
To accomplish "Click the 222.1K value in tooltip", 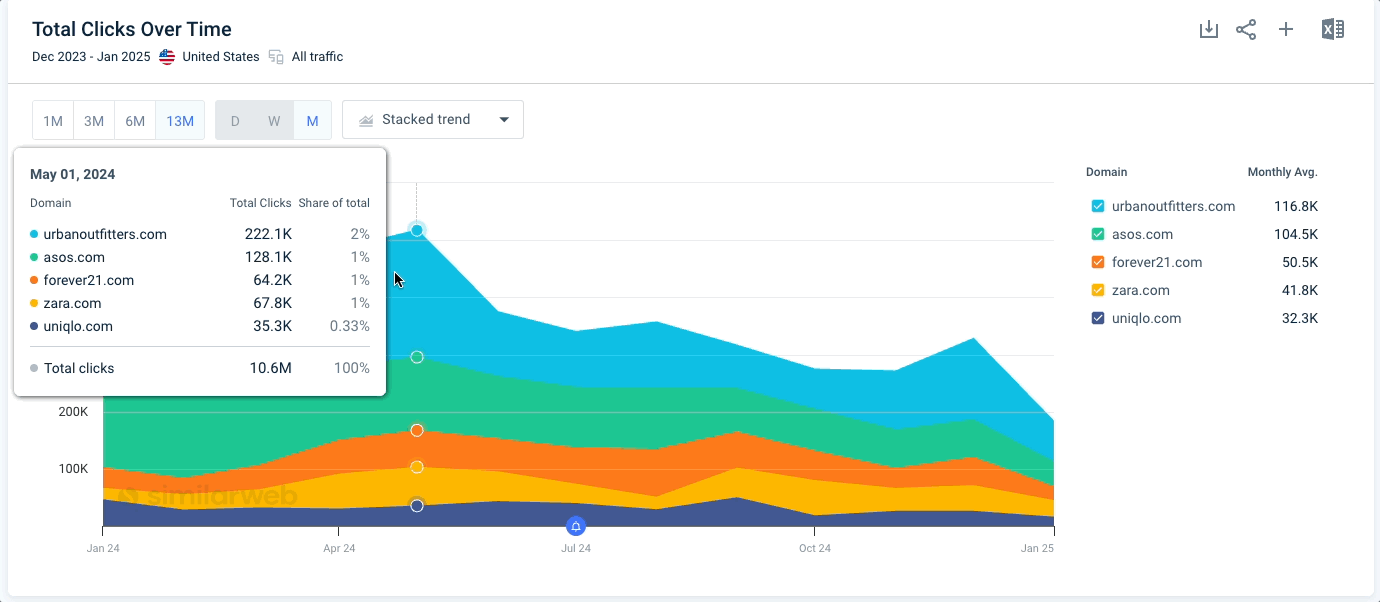I will [268, 234].
